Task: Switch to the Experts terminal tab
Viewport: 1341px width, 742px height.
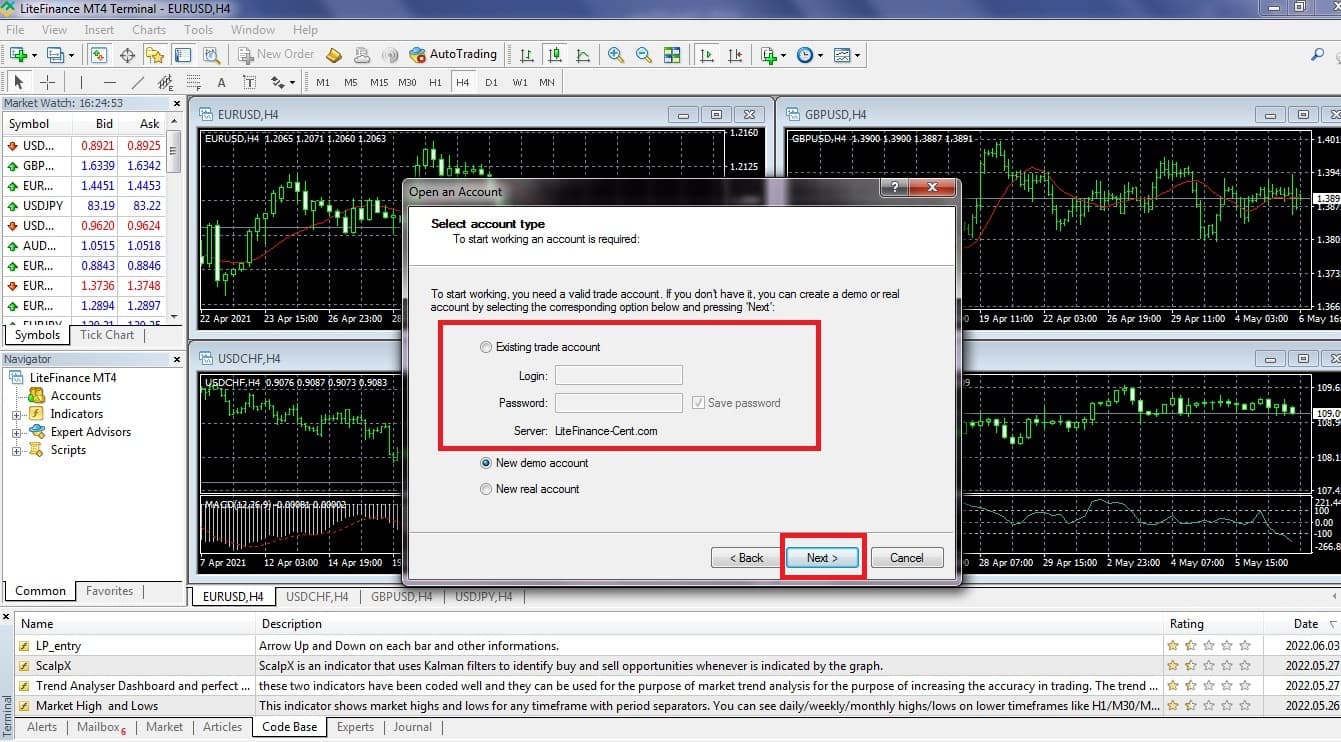Action: click(355, 727)
